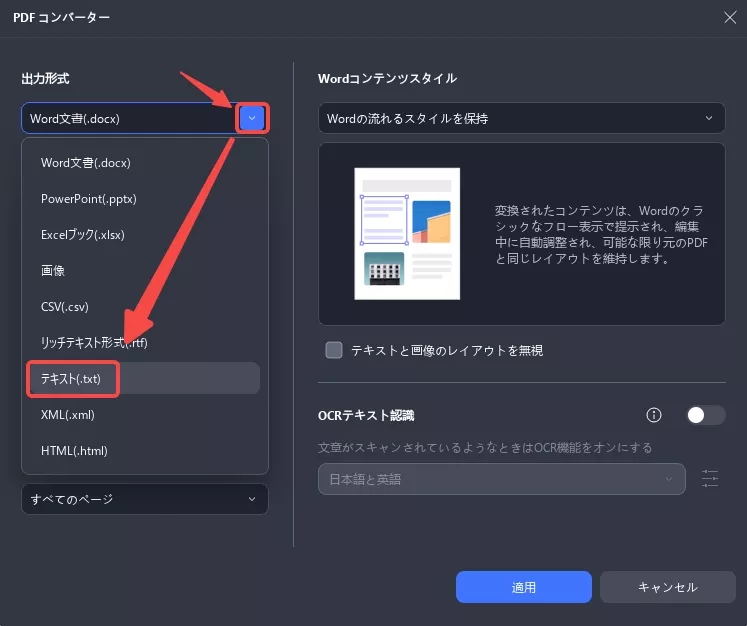
Task: Click the 適用 button
Action: tap(524, 587)
